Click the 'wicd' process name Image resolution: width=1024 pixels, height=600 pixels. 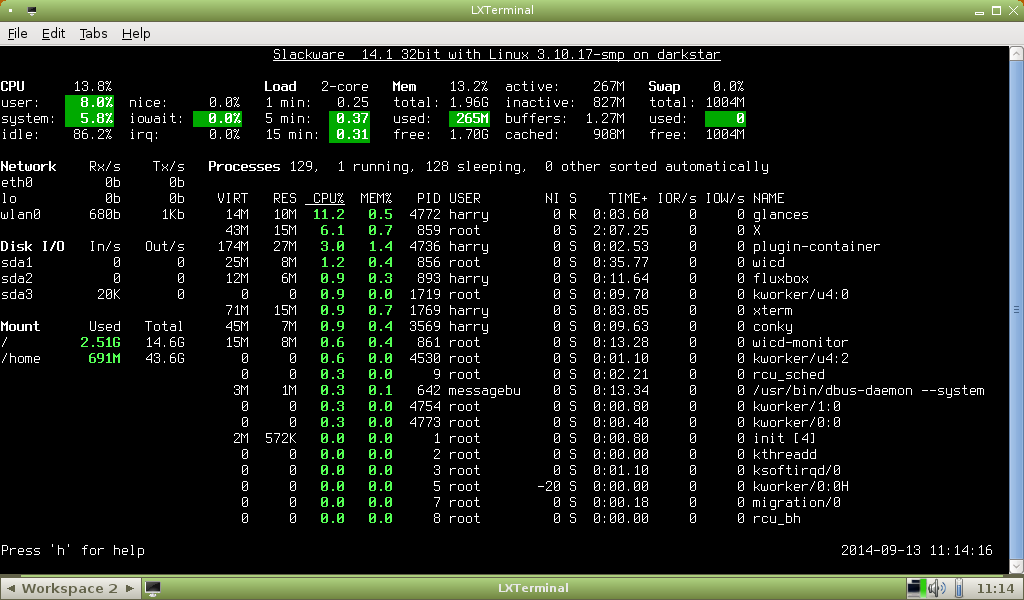point(769,262)
